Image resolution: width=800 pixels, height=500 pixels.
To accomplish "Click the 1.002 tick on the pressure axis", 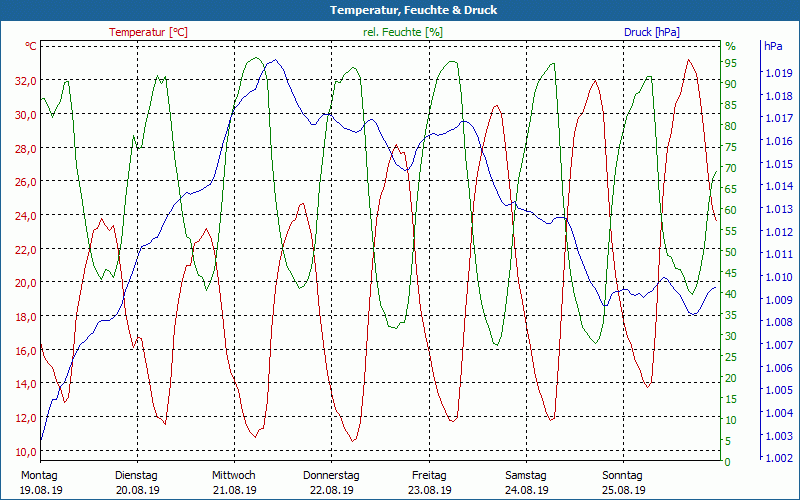I will click(778, 458).
